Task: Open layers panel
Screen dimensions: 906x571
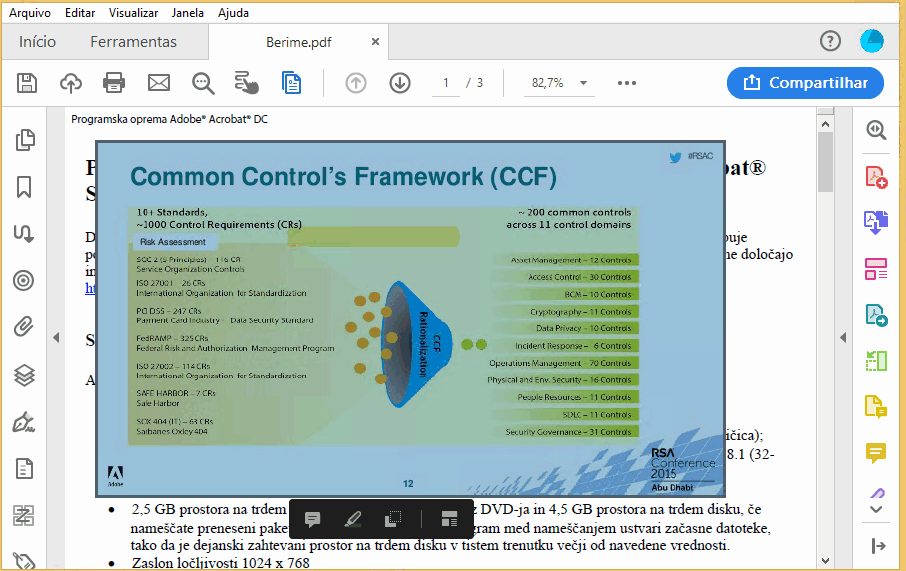Action: 24,376
